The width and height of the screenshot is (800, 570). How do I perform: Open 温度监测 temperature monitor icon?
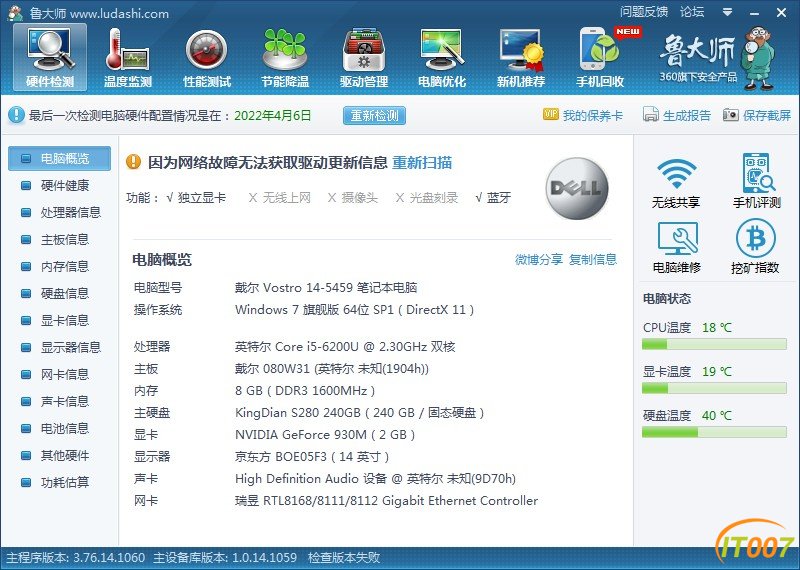pos(128,58)
